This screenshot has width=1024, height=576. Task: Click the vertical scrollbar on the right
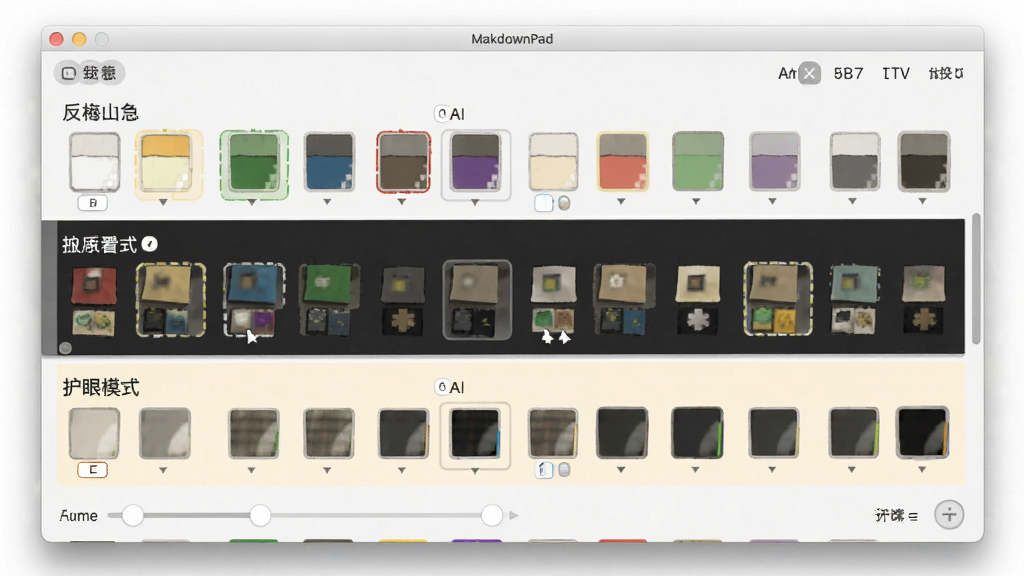976,278
